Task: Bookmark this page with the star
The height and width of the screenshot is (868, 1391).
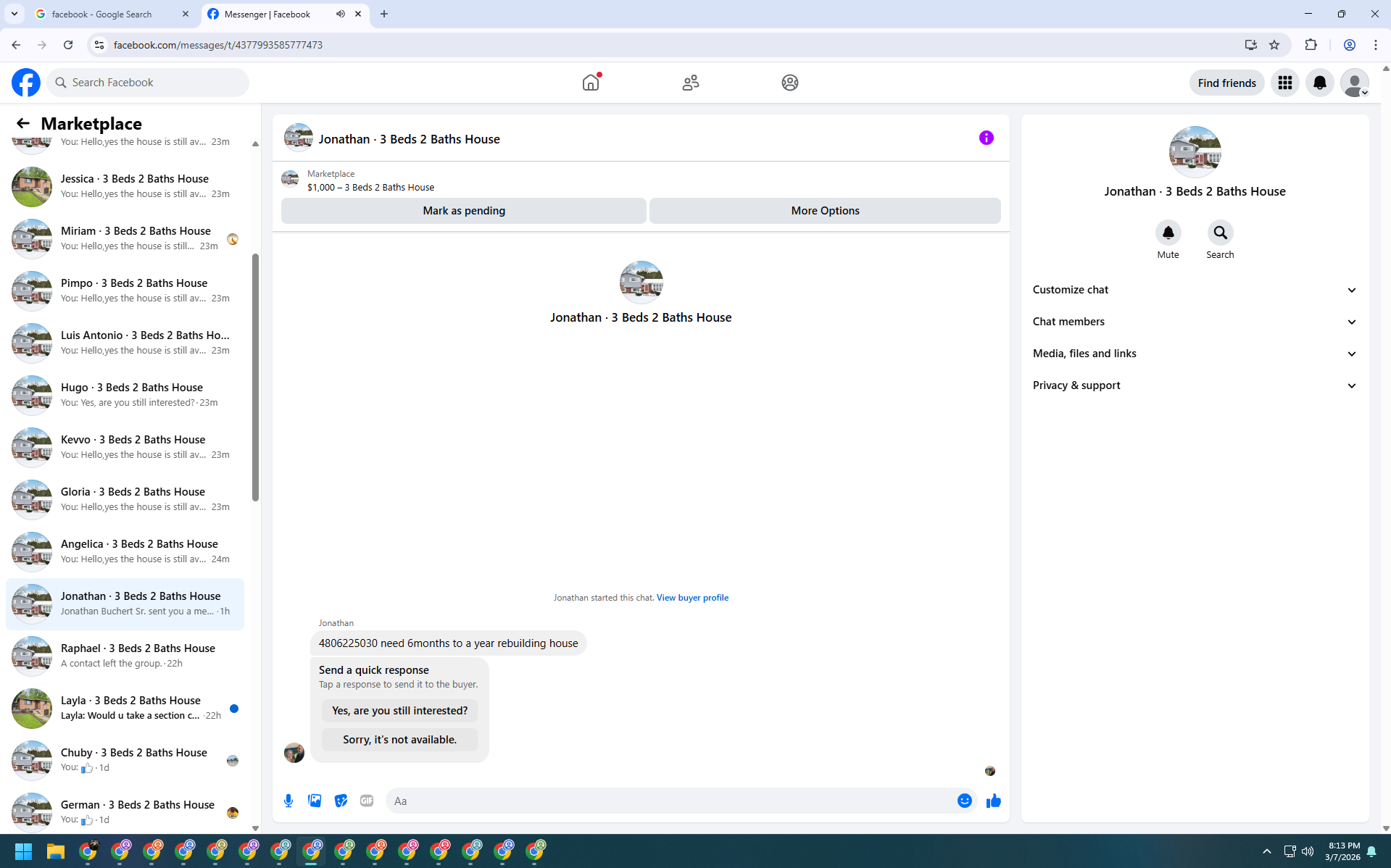Action: click(1274, 45)
